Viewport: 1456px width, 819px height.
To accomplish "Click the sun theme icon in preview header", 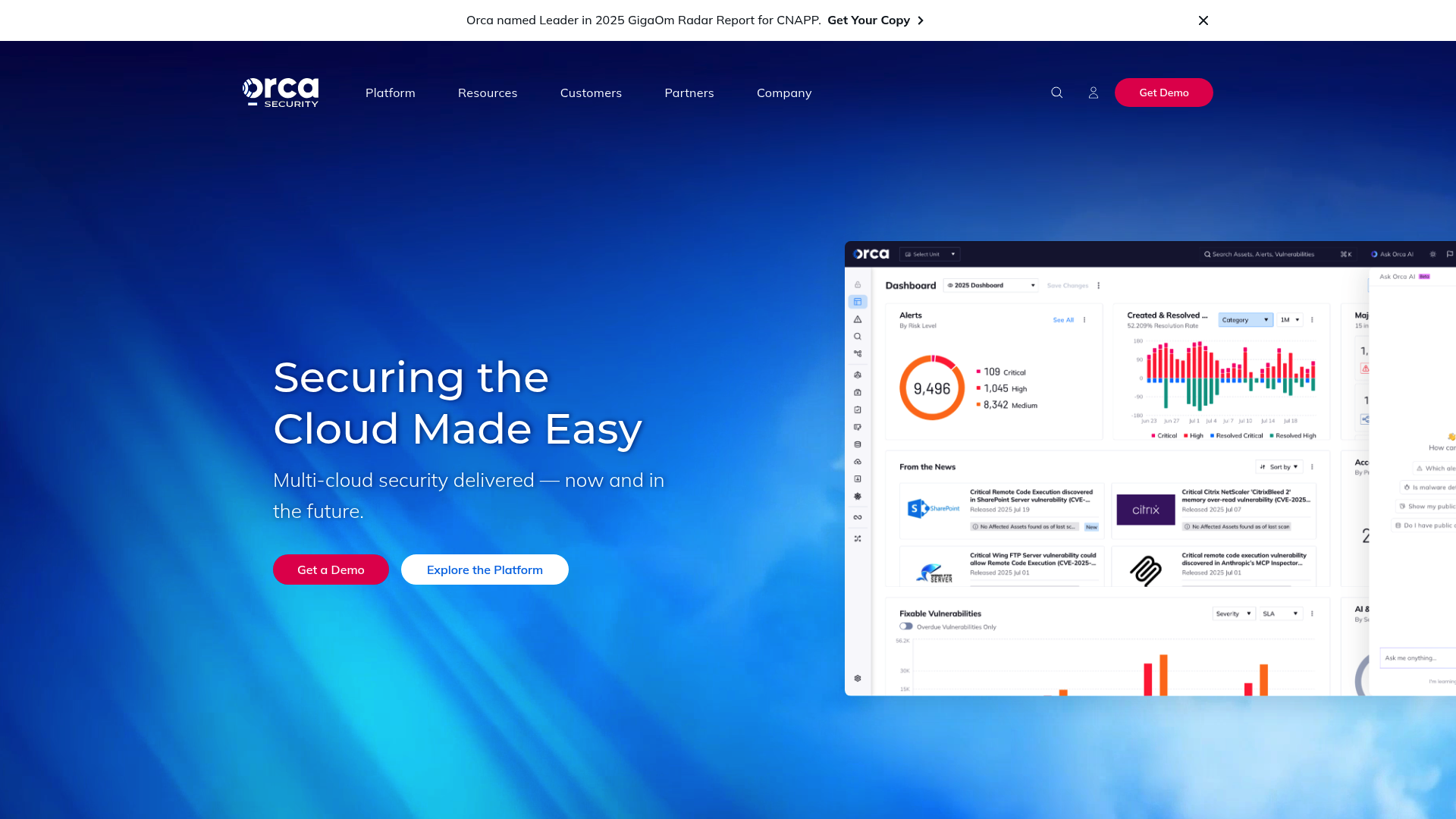I will (x=1432, y=254).
